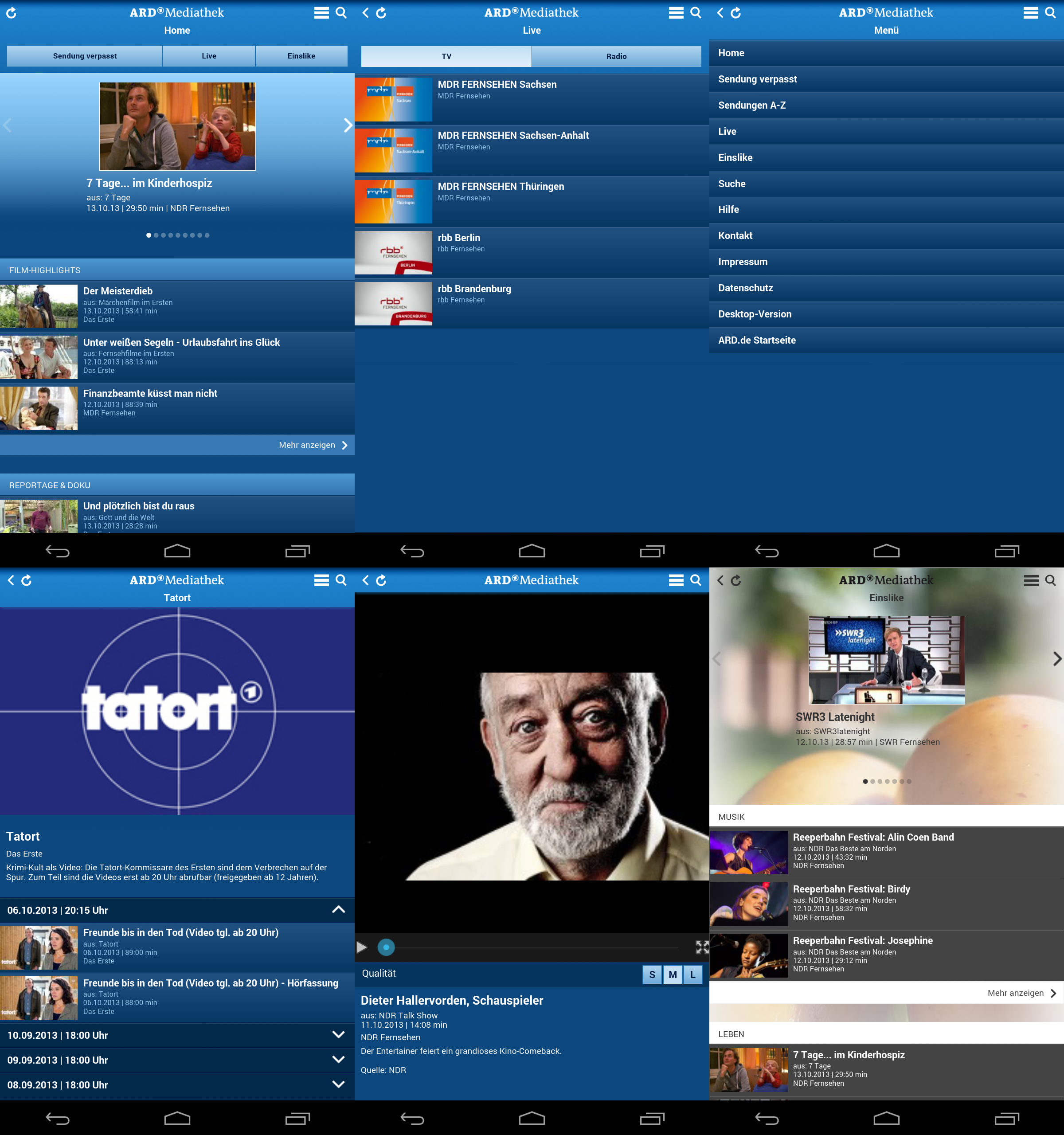Select Desktop-Version in menu

click(887, 314)
